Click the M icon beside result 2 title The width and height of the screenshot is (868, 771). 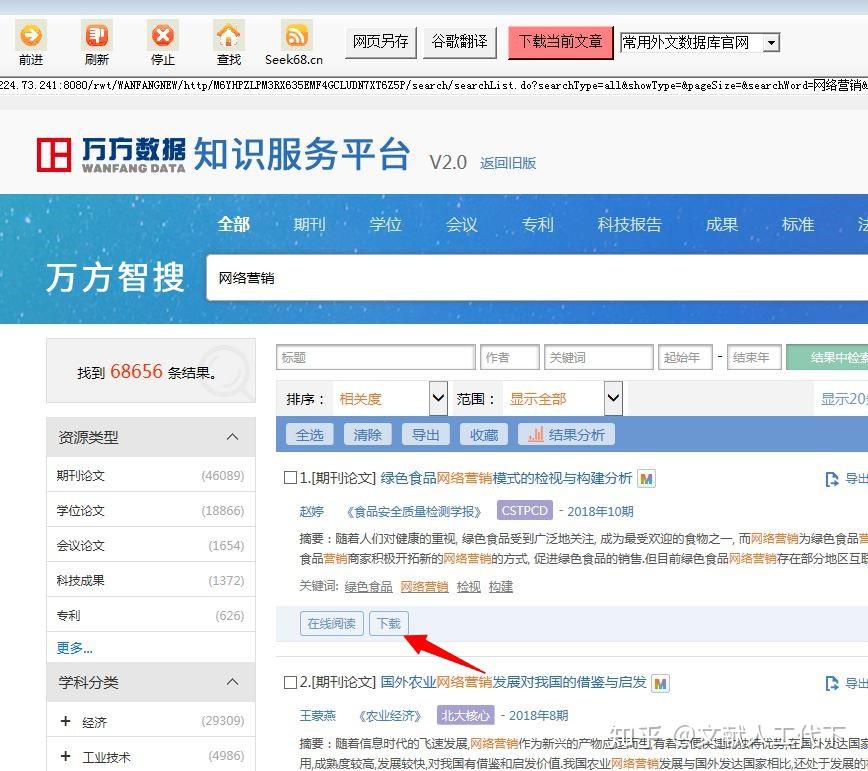(x=660, y=684)
